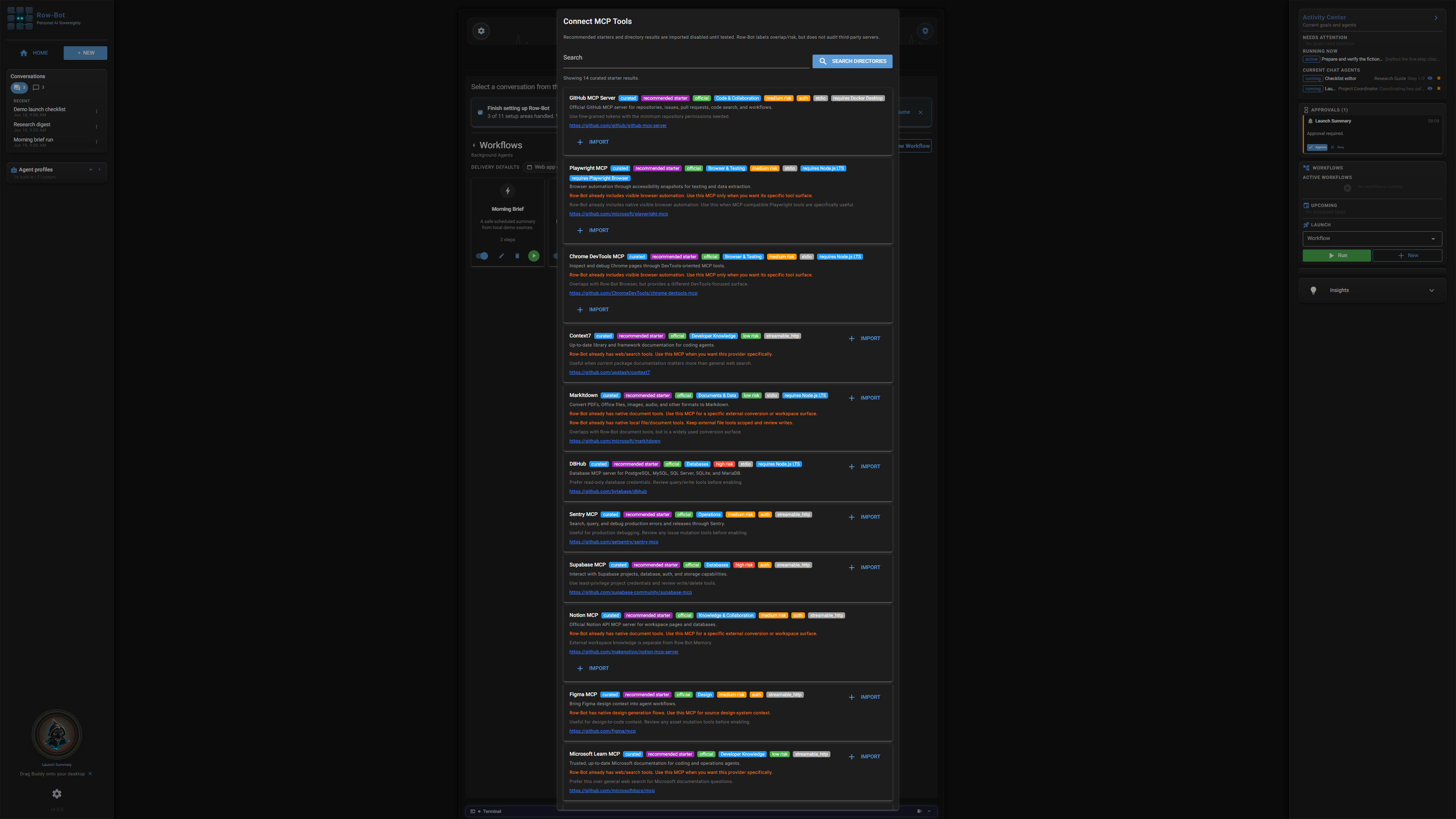Open upstash/context7 link
Viewport: 1456px width, 819px height.
click(609, 372)
